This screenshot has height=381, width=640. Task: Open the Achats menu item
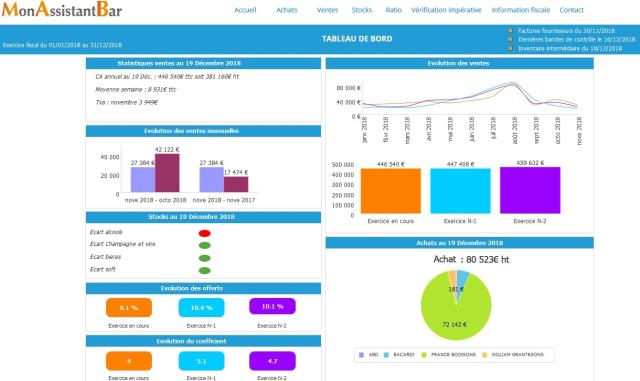(287, 10)
